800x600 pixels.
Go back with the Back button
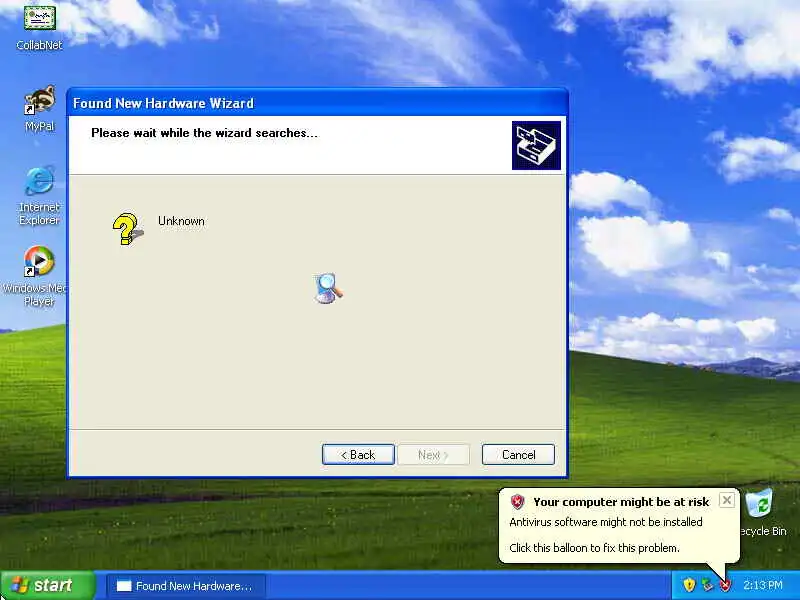tap(358, 455)
